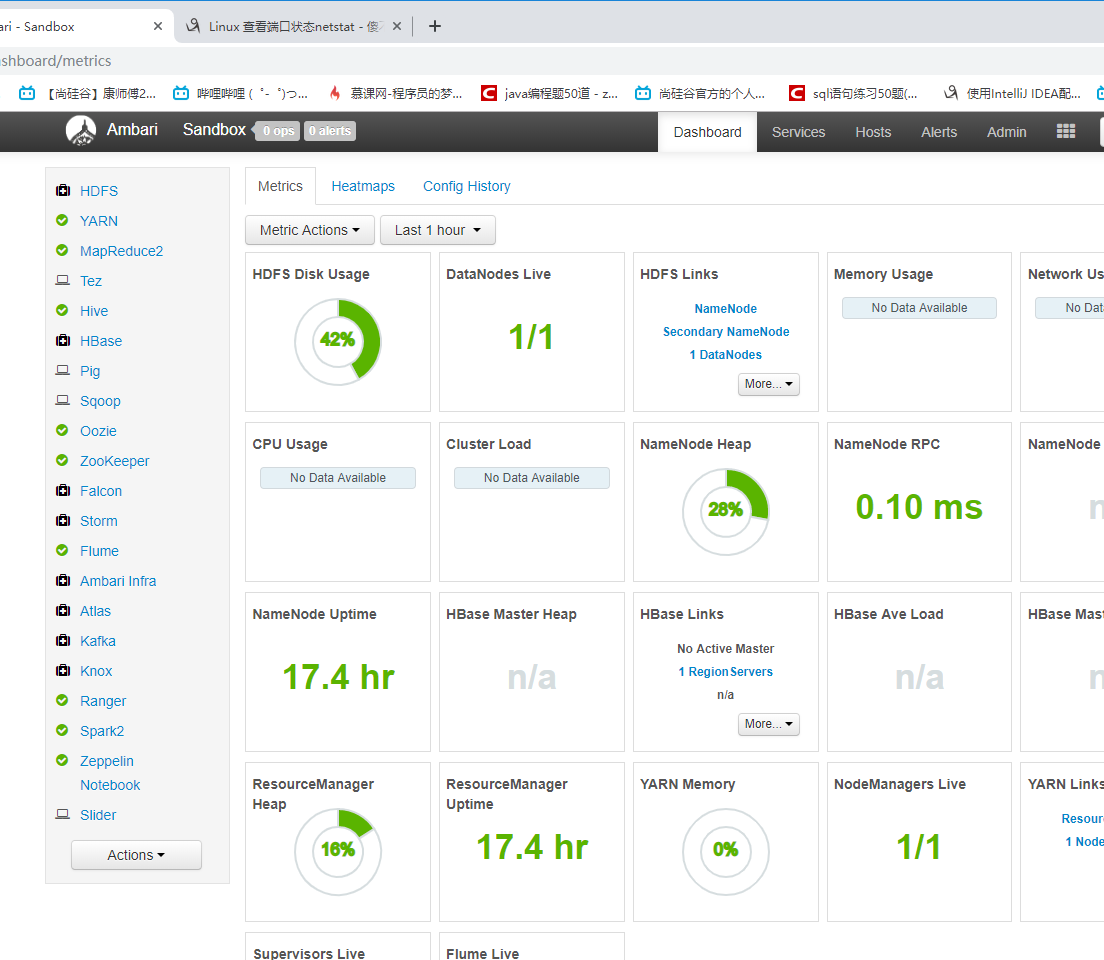This screenshot has width=1104, height=960.
Task: Open a new browser tab with plus
Action: point(435,26)
